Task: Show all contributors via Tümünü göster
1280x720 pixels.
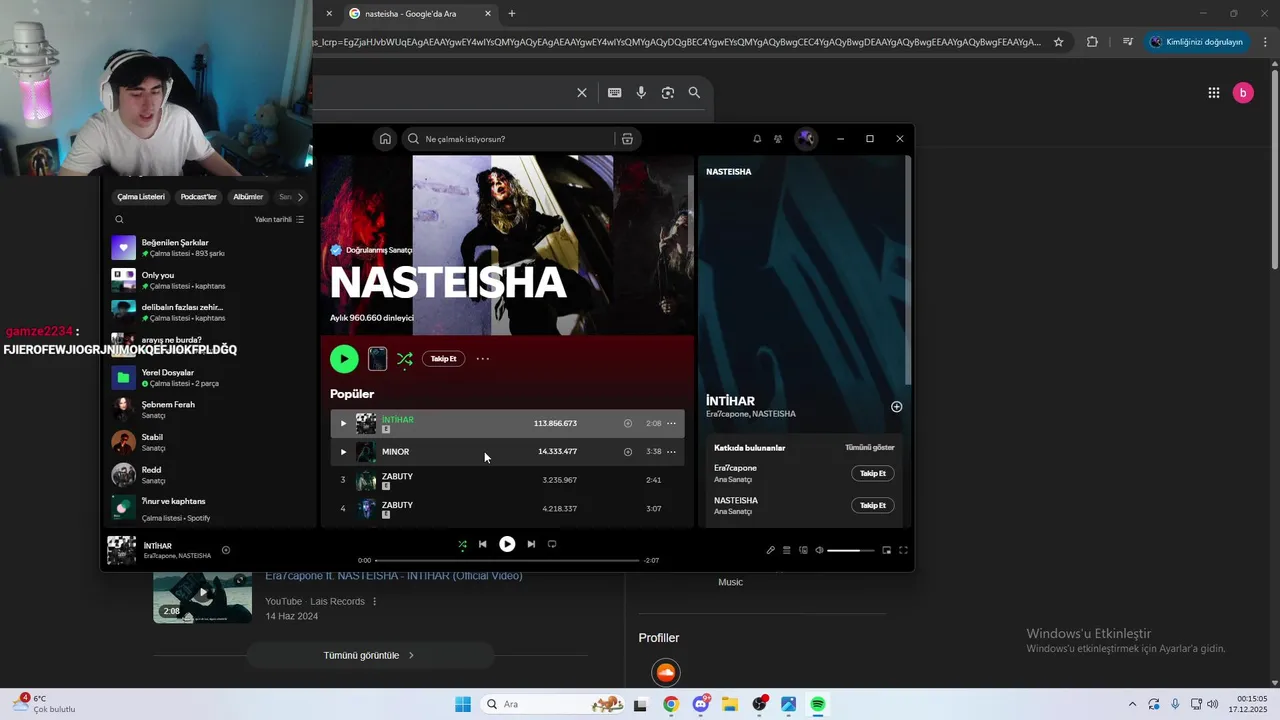Action: tap(869, 447)
